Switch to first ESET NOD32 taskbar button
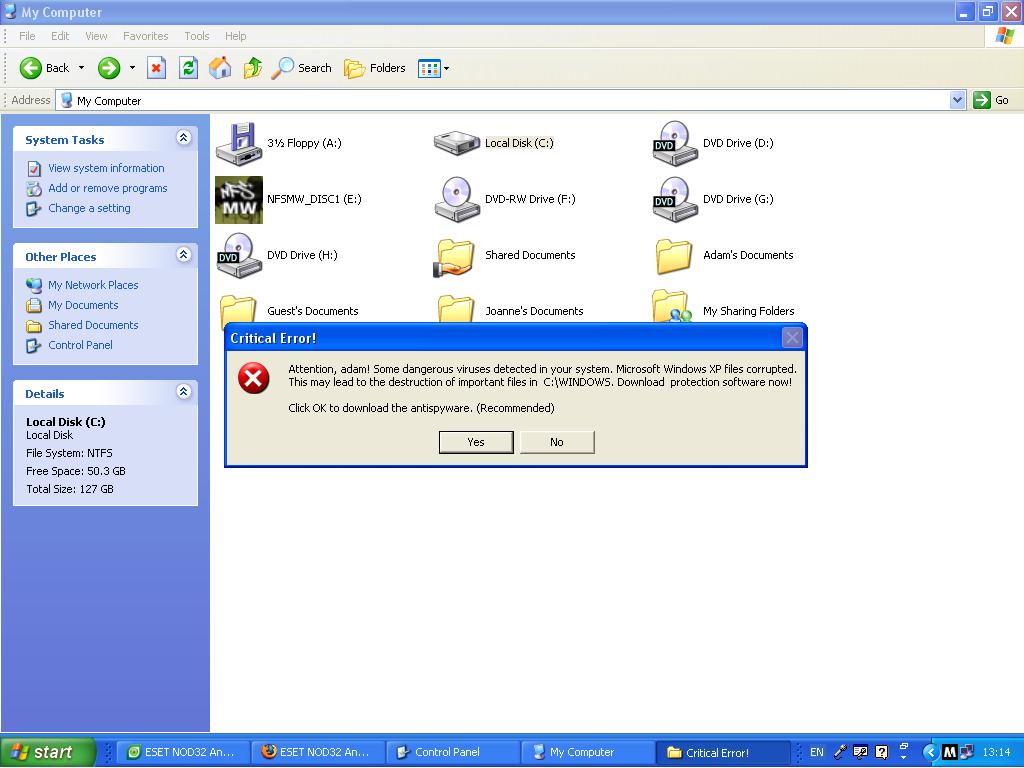Screen dimensions: 1024x768 [x=185, y=752]
